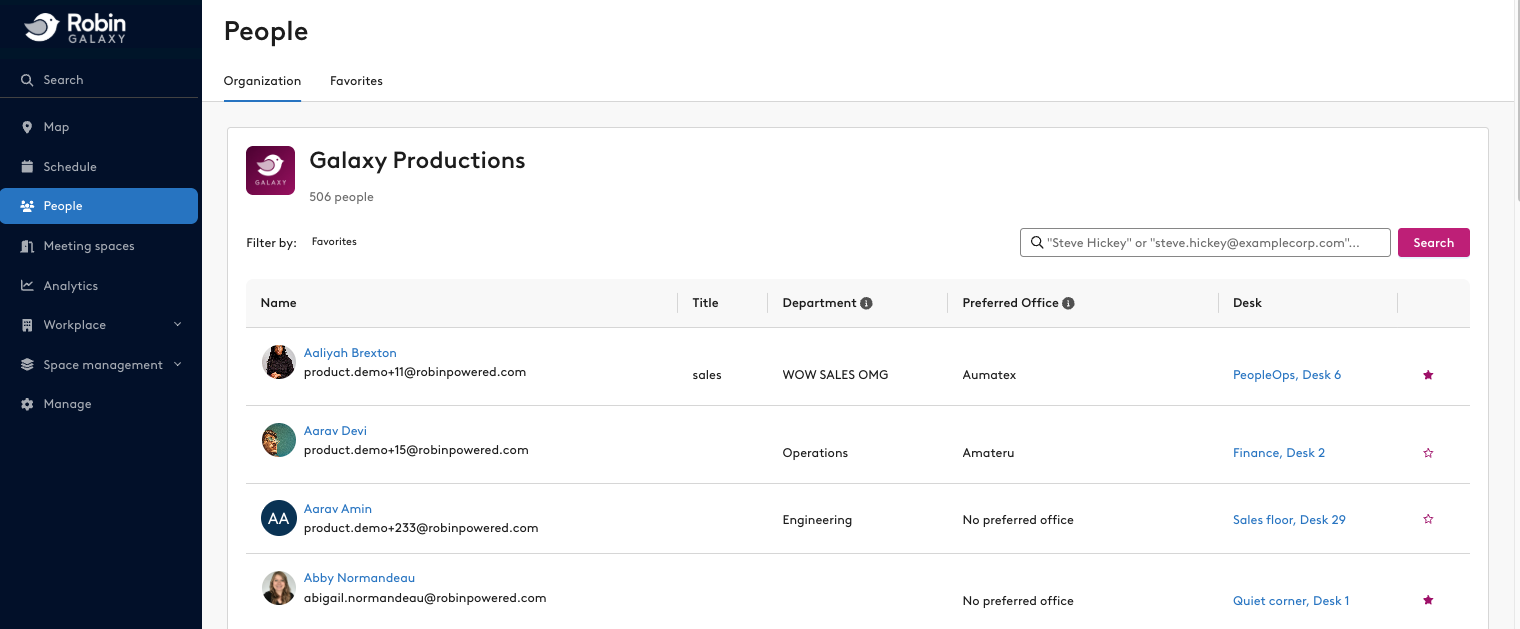
Task: Click Aarav Amin's AA initials avatar
Action: pos(279,518)
